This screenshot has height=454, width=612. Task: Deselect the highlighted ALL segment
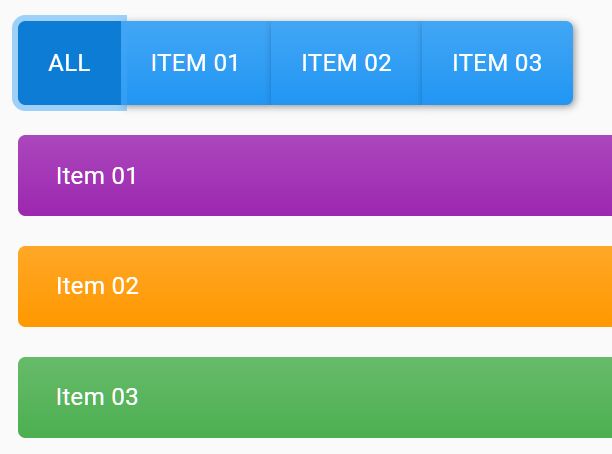[x=69, y=63]
